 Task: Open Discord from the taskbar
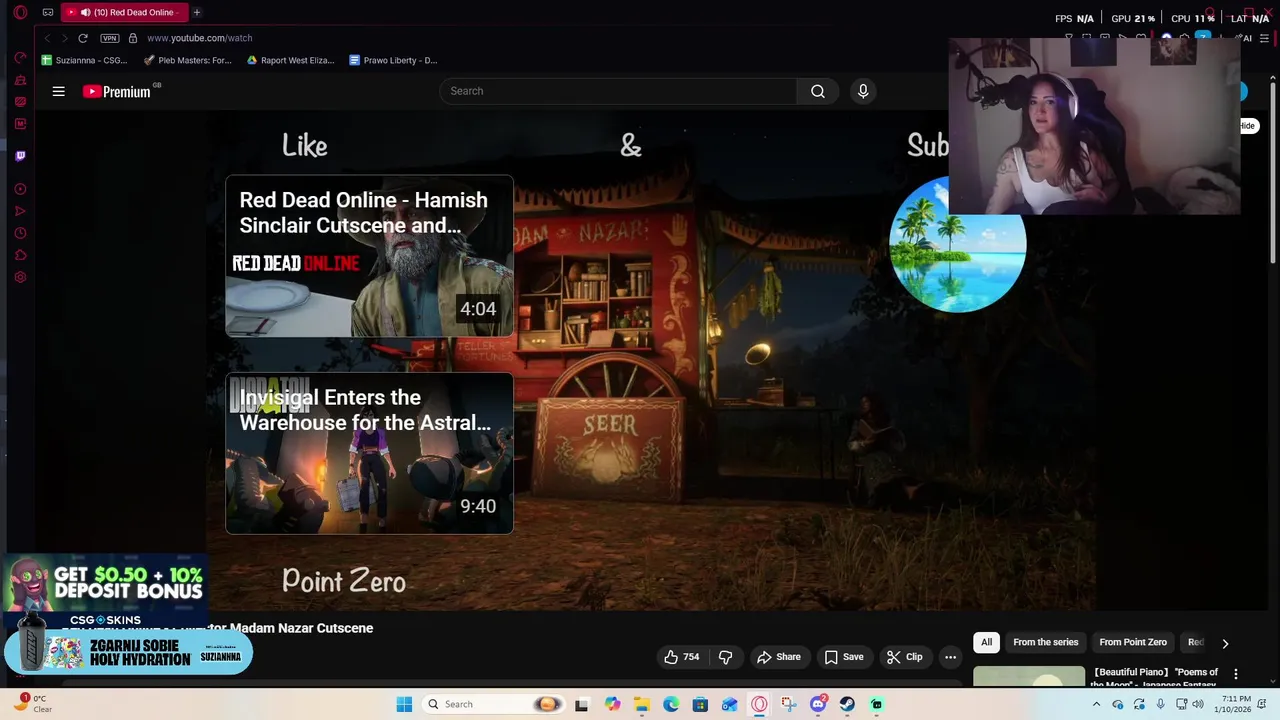click(x=818, y=704)
